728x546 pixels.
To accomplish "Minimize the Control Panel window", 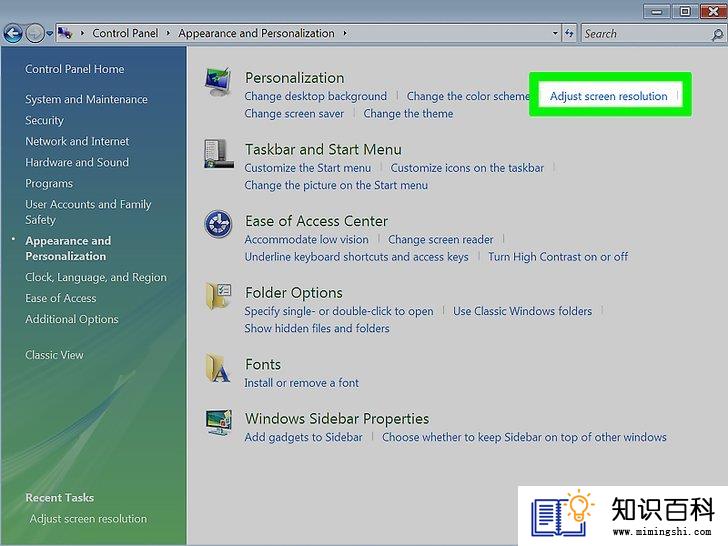I will 656,11.
